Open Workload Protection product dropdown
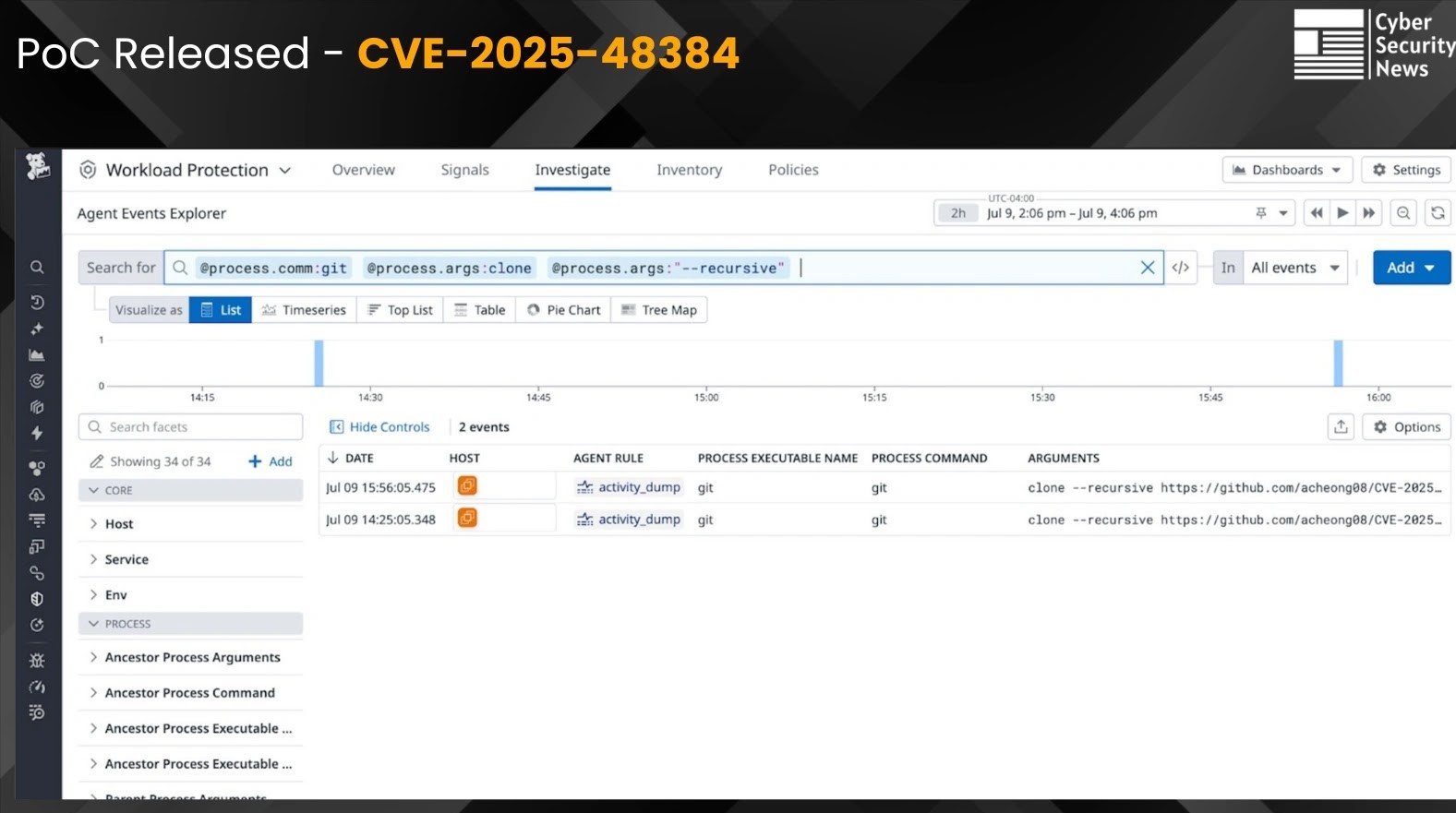Viewport: 1456px width, 813px height. click(x=186, y=170)
